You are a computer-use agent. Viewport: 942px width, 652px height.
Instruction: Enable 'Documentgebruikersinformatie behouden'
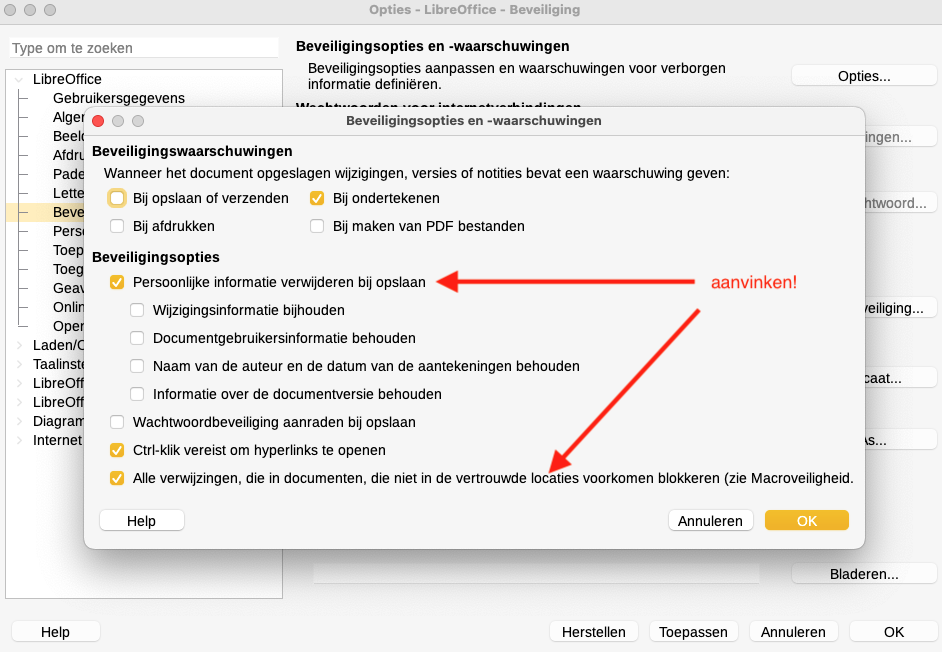pyautogui.click(x=138, y=339)
